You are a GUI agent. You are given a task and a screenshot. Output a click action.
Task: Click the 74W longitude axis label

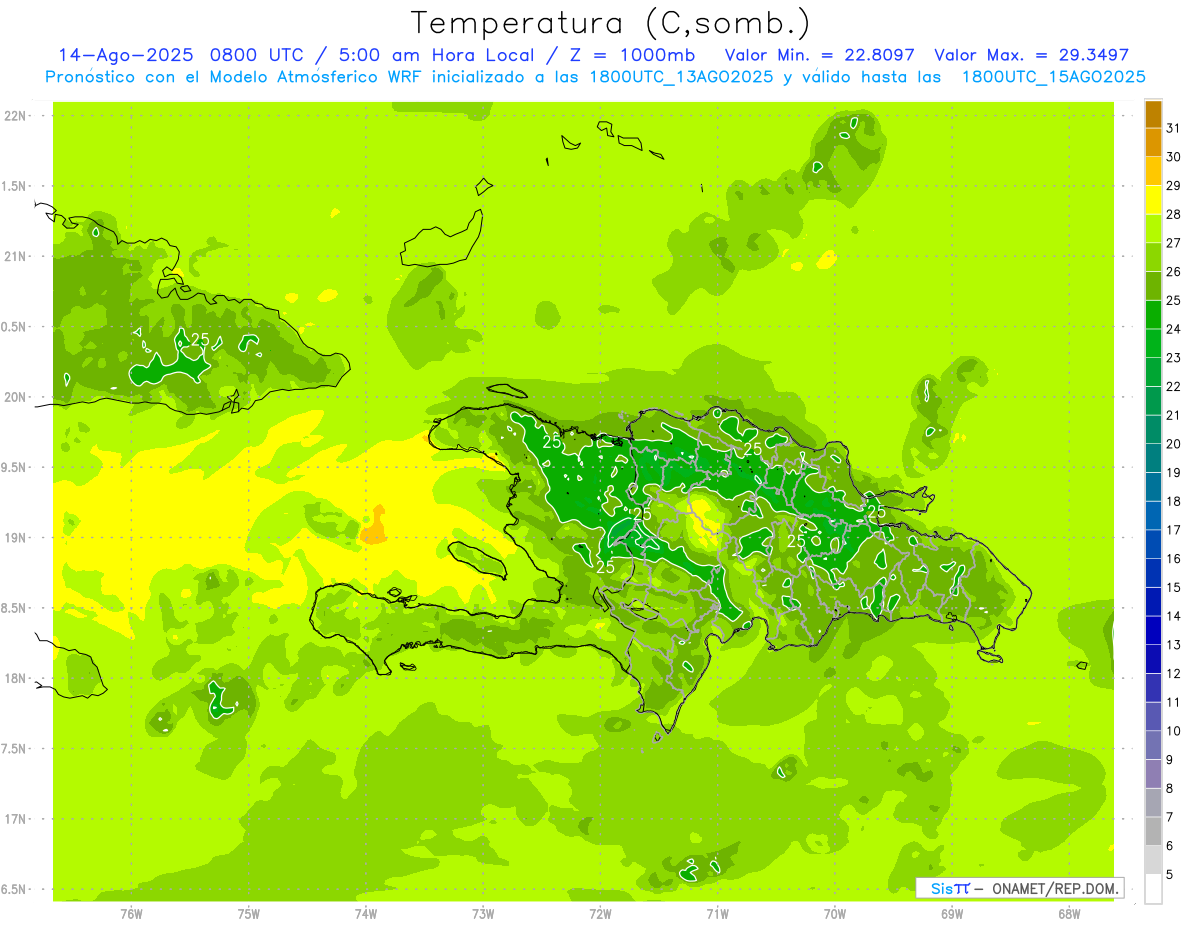pos(366,914)
